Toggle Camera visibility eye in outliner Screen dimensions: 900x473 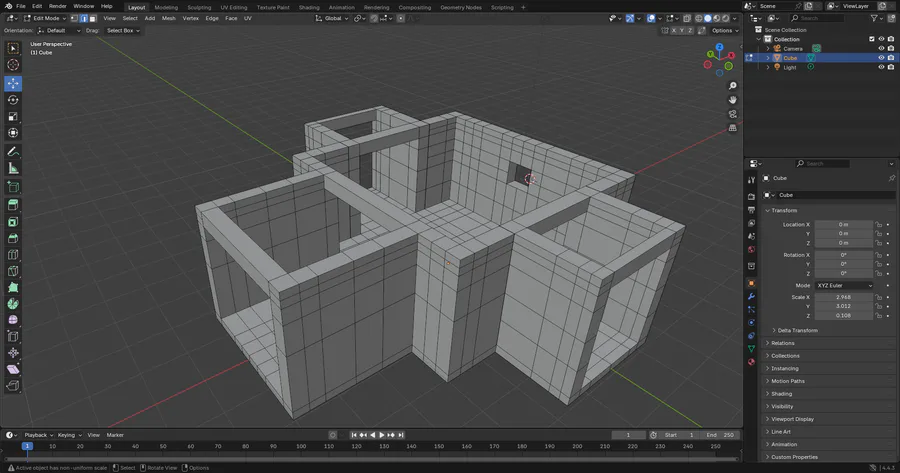881,48
